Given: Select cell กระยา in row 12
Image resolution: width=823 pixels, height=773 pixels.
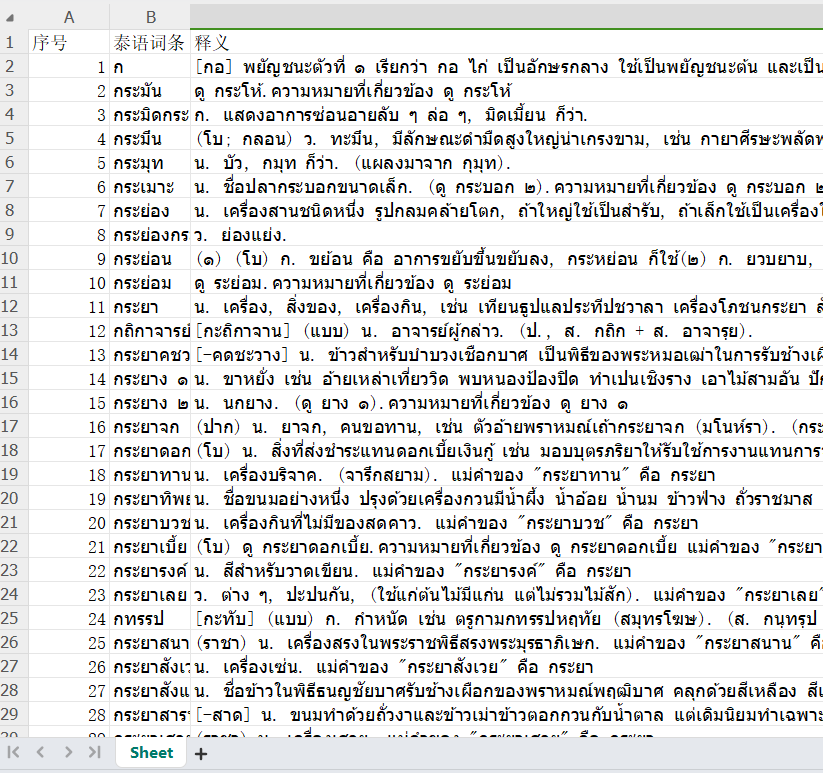Looking at the screenshot, I should point(150,306).
